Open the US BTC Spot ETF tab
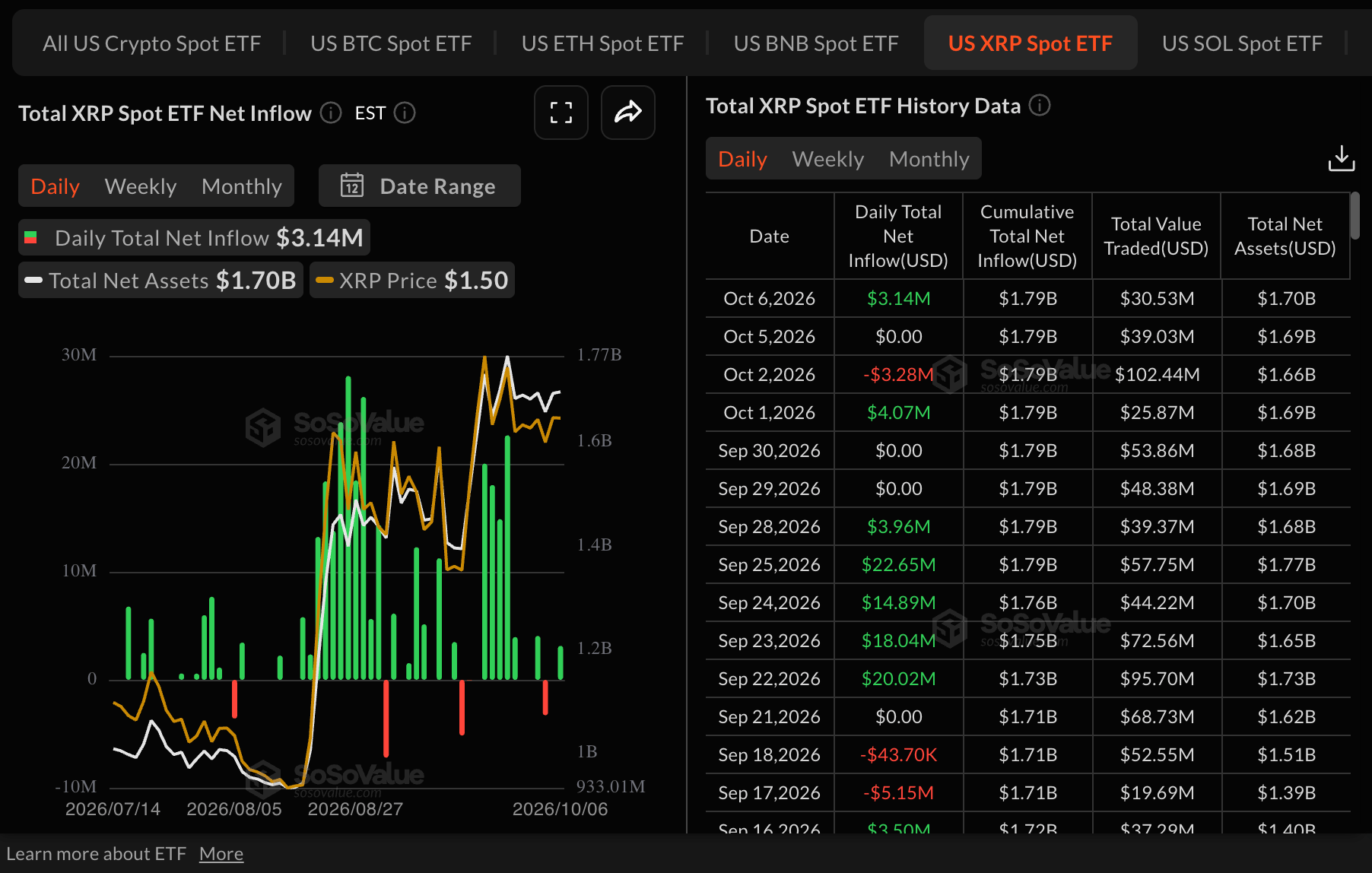 [391, 43]
